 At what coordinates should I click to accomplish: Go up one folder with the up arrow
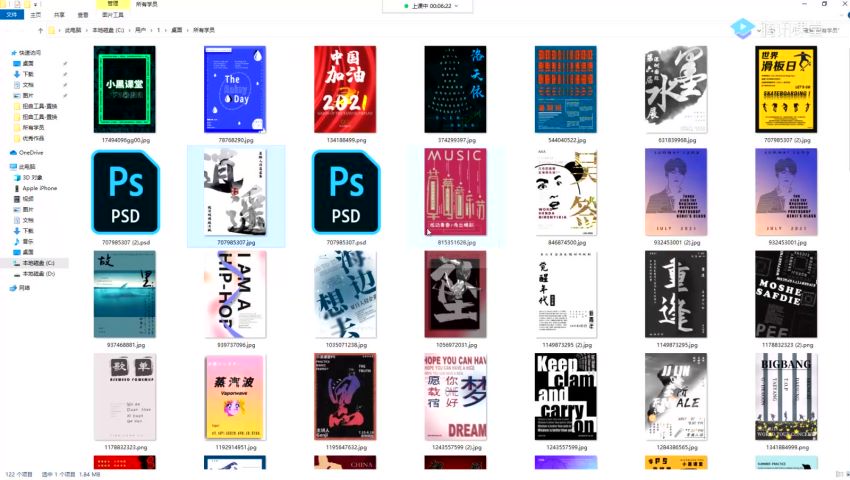click(40, 30)
